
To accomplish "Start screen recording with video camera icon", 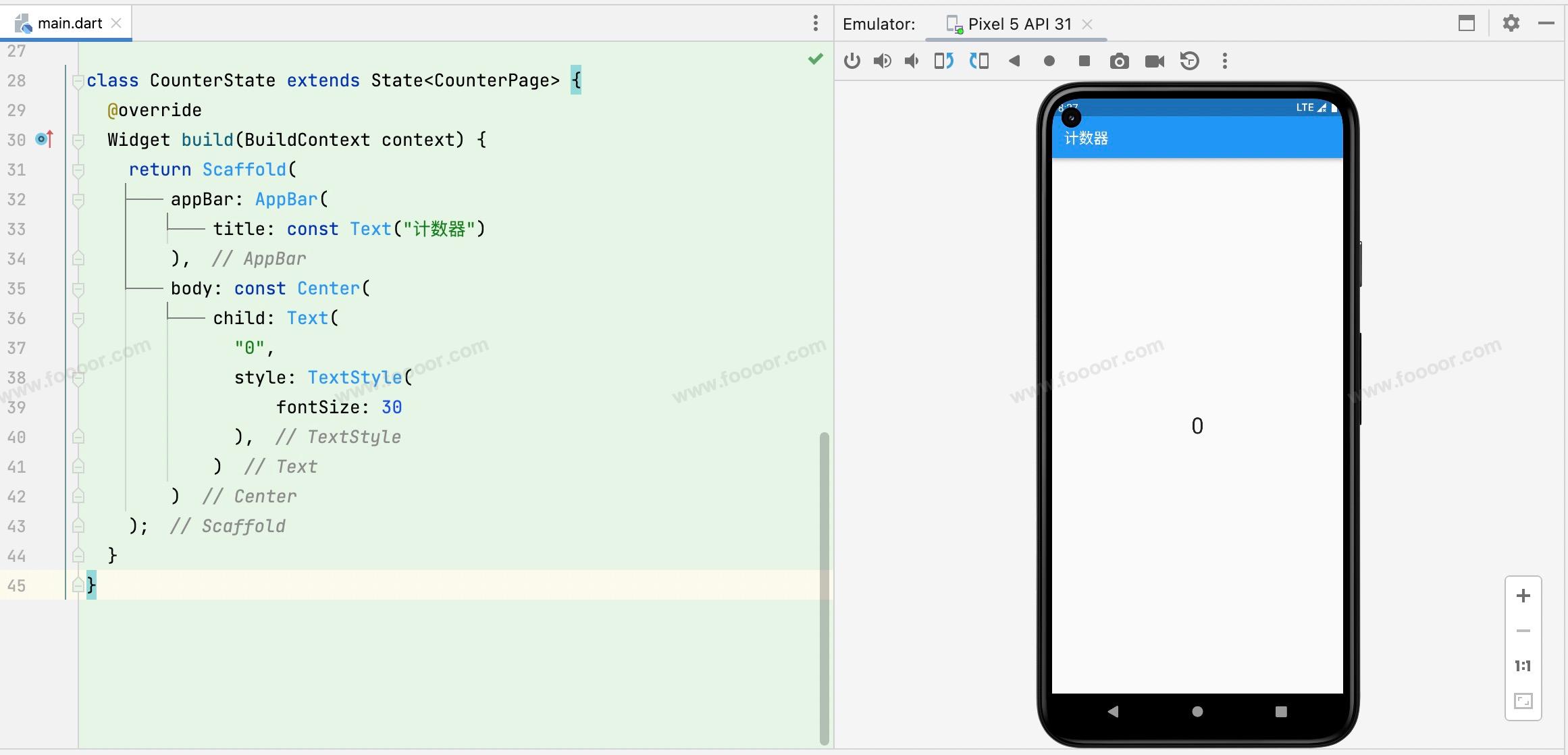I will tap(1155, 61).
